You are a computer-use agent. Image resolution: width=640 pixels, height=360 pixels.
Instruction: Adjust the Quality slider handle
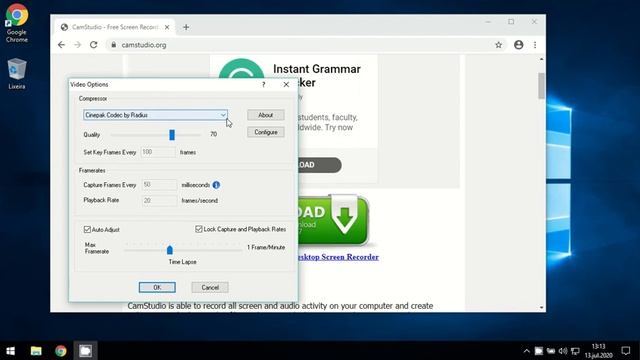tap(172, 134)
